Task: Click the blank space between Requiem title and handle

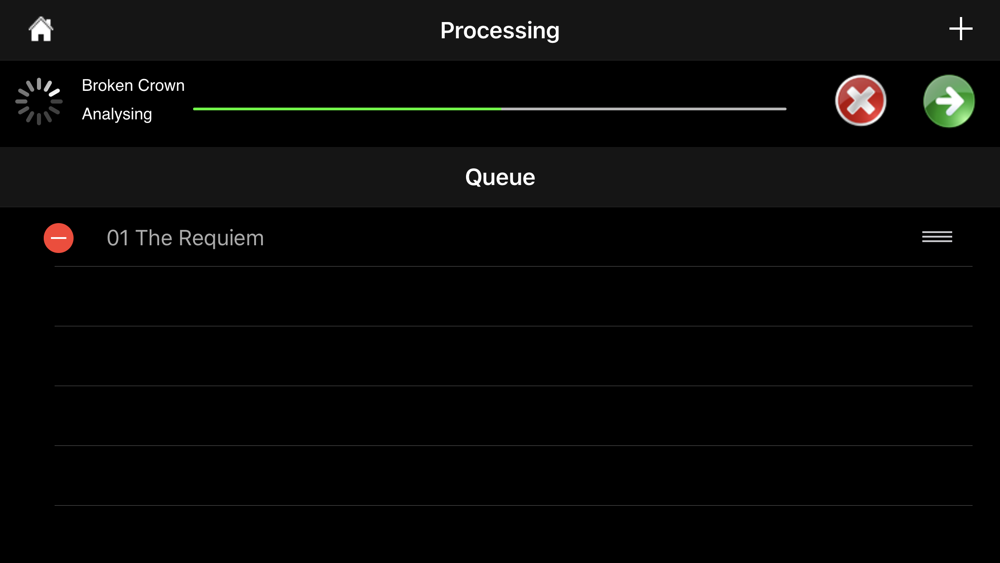Action: 592,238
